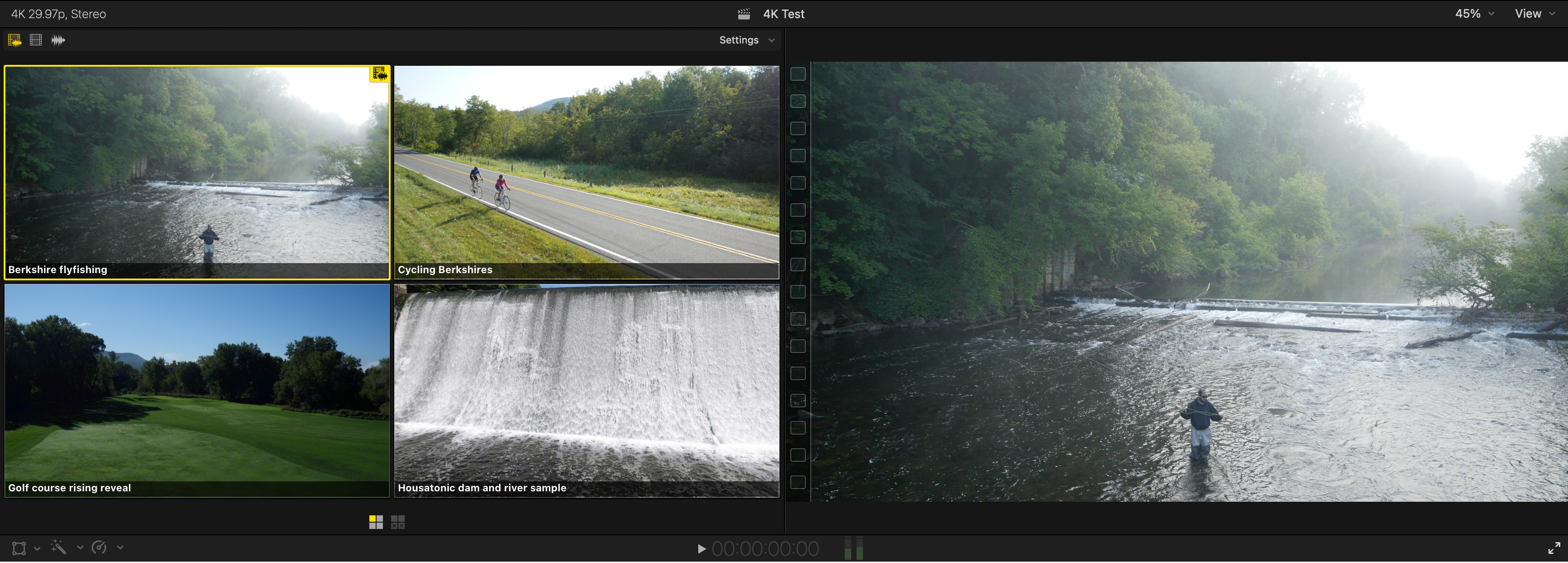Switch to the Cycling Berkshires angle
This screenshot has width=1568, height=563.
point(587,172)
